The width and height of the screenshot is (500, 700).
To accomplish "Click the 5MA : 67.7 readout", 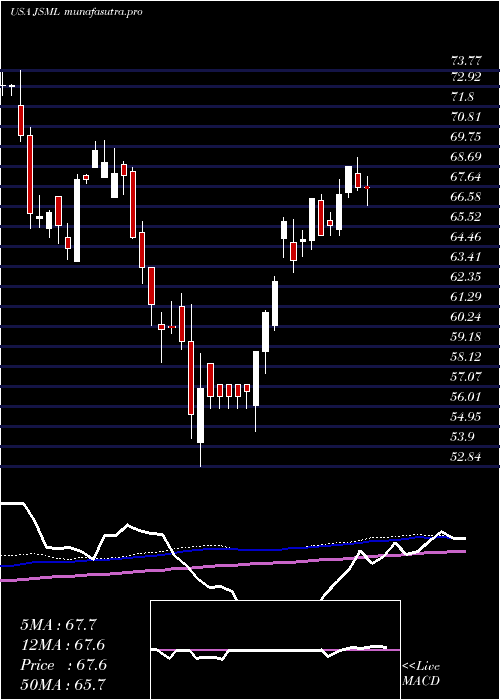I will [x=59, y=625].
